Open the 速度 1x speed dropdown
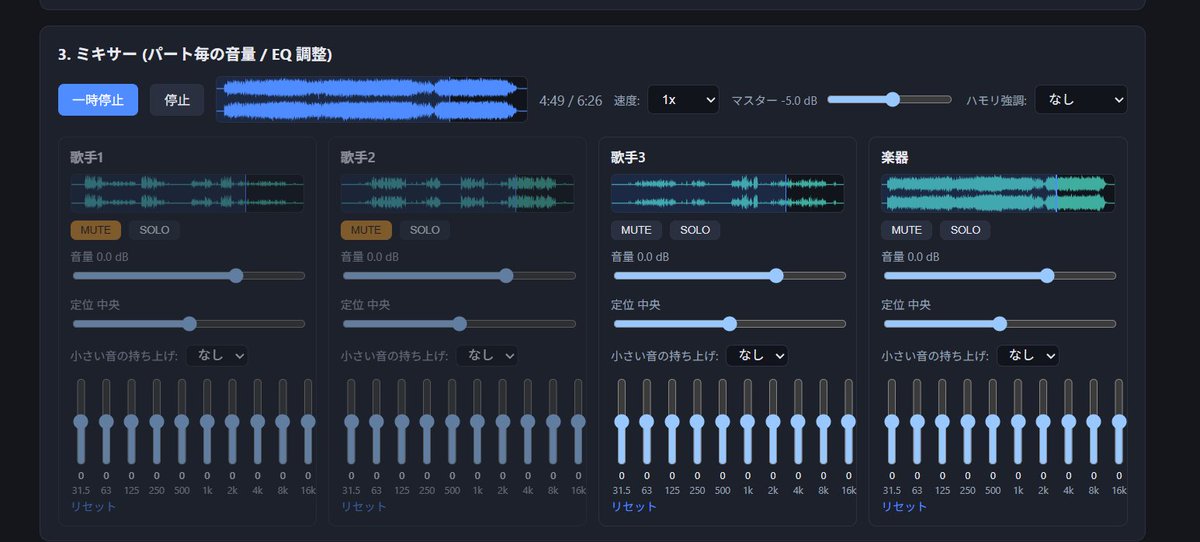1200x542 pixels. point(683,100)
